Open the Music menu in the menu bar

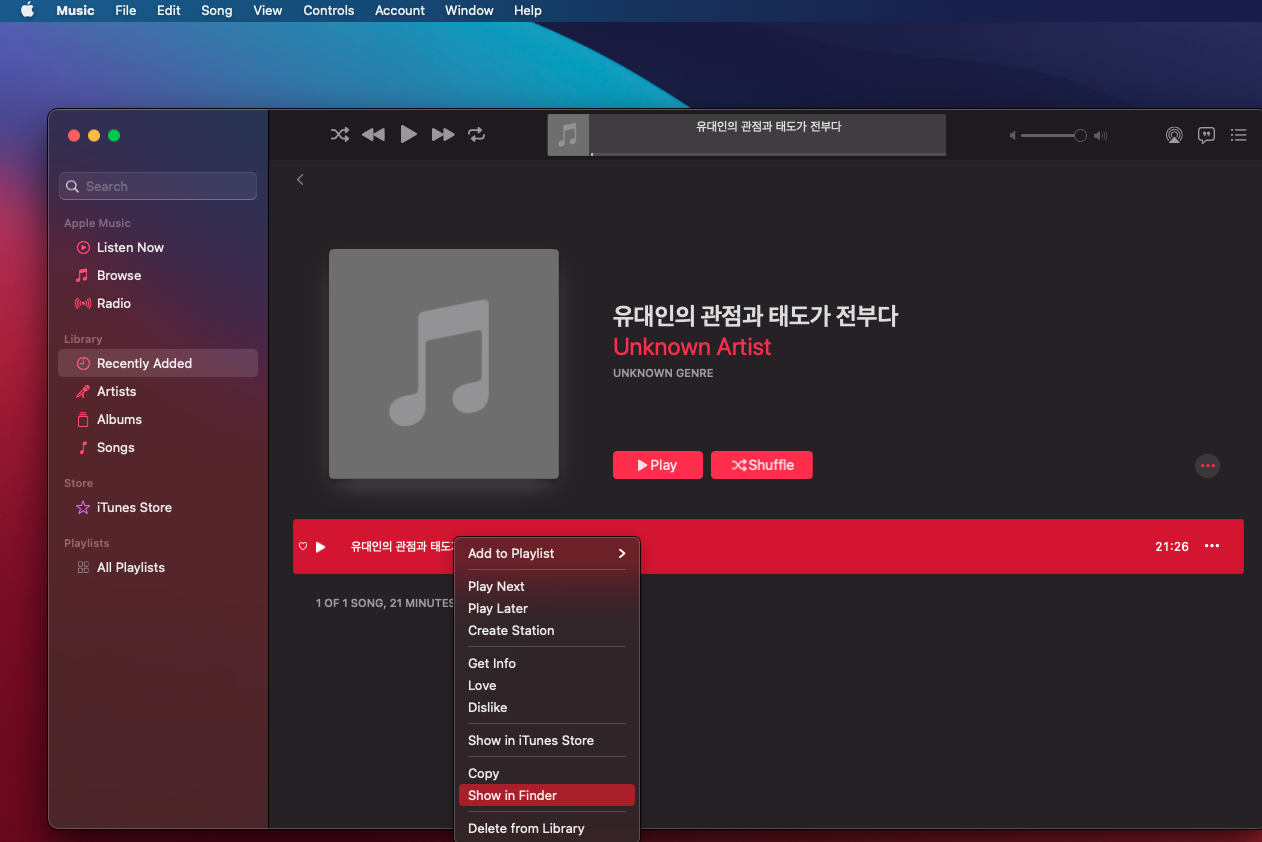coord(76,10)
